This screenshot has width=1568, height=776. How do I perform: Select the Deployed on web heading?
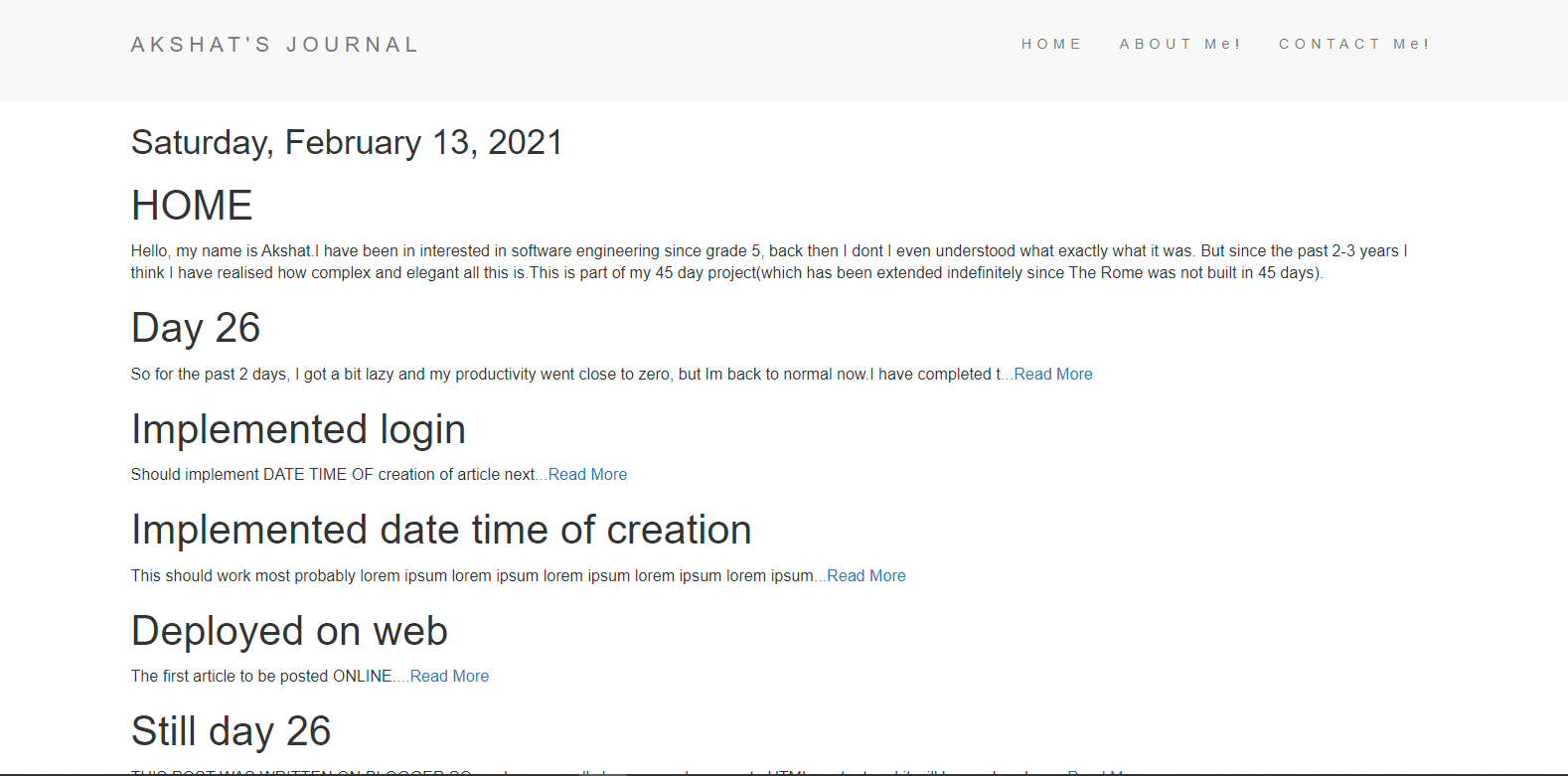pyautogui.click(x=289, y=631)
